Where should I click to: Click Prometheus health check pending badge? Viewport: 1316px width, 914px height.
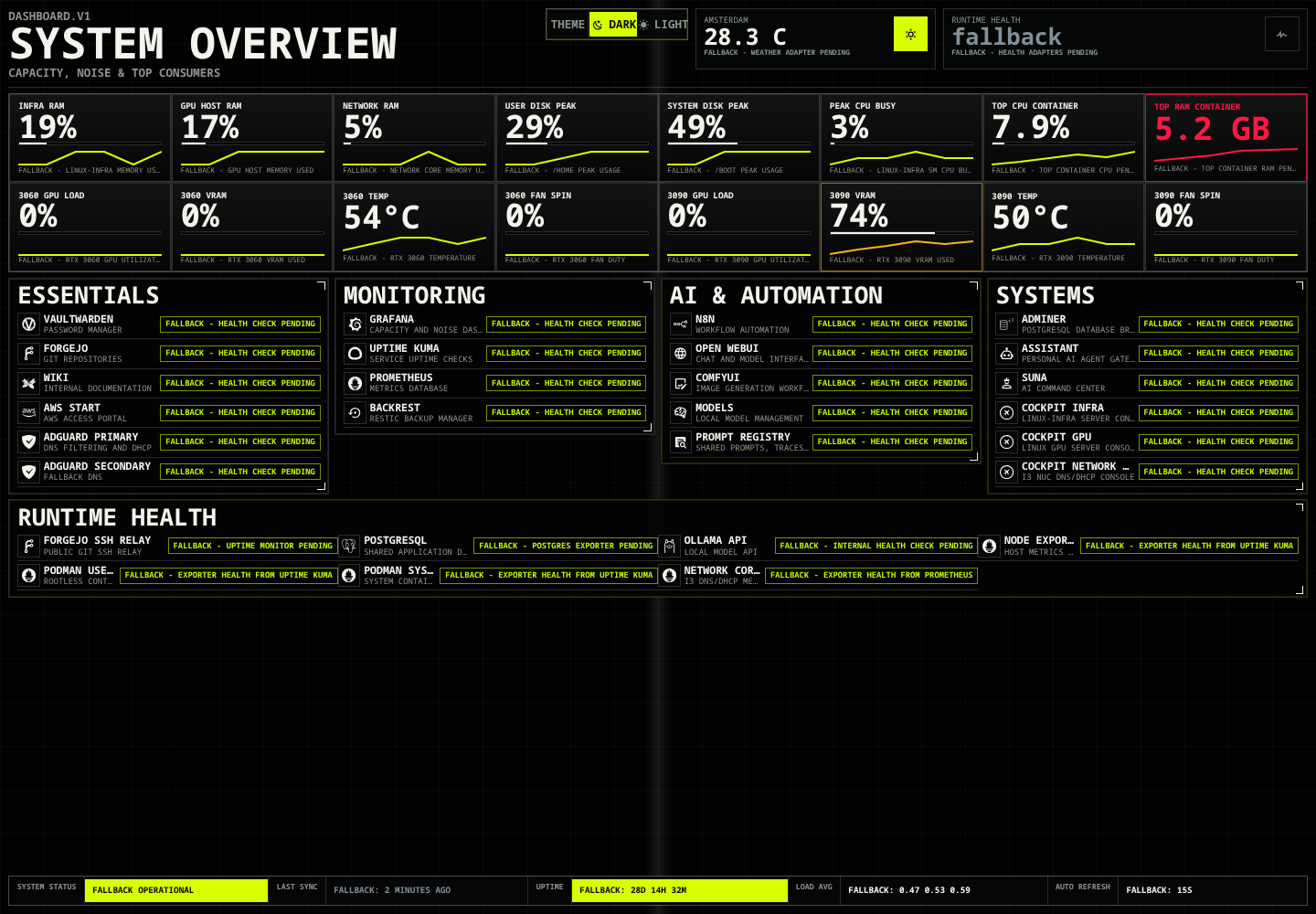pos(567,383)
